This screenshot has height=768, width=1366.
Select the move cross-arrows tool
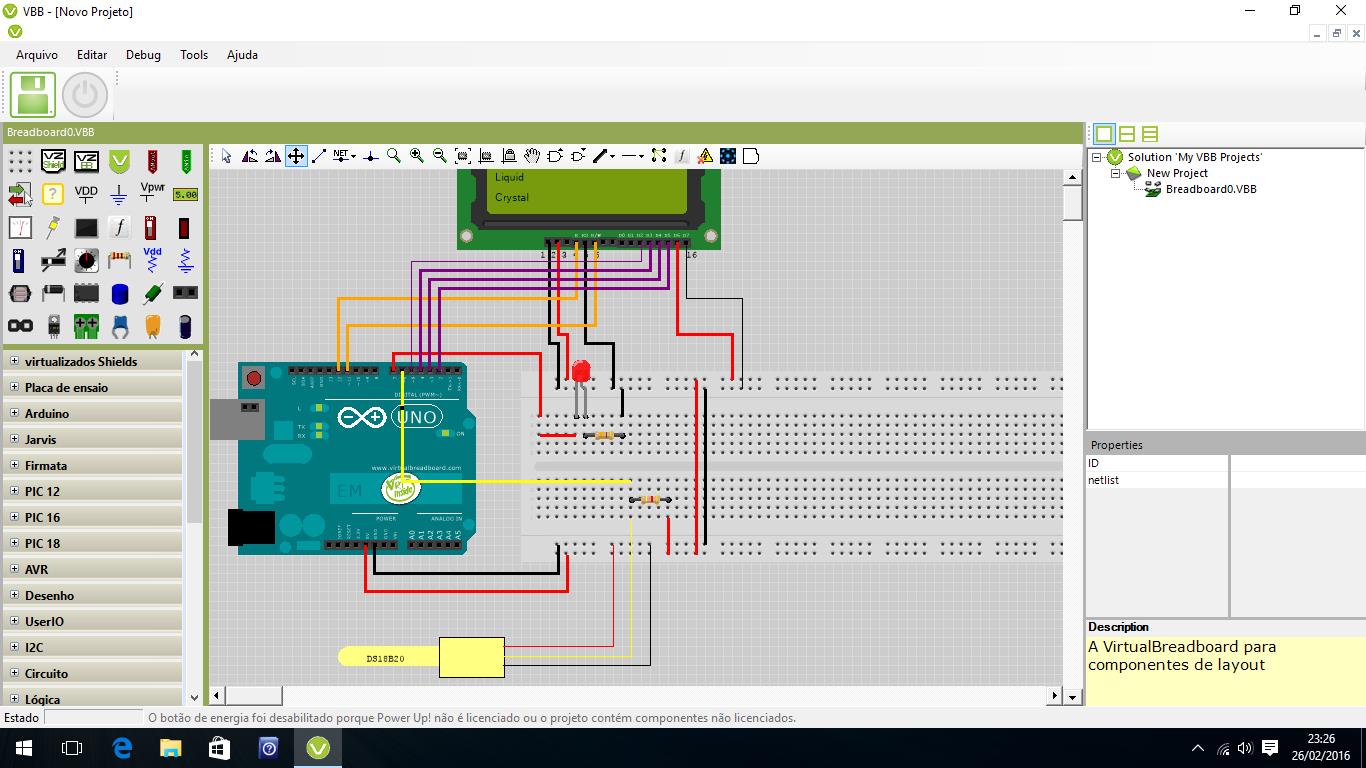pos(296,156)
